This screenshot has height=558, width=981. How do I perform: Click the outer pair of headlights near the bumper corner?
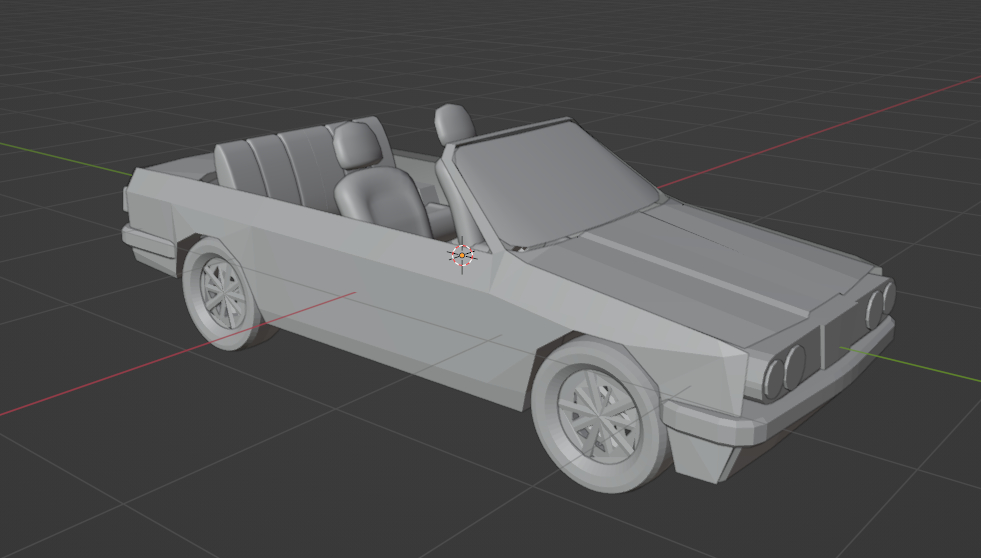[x=785, y=369]
